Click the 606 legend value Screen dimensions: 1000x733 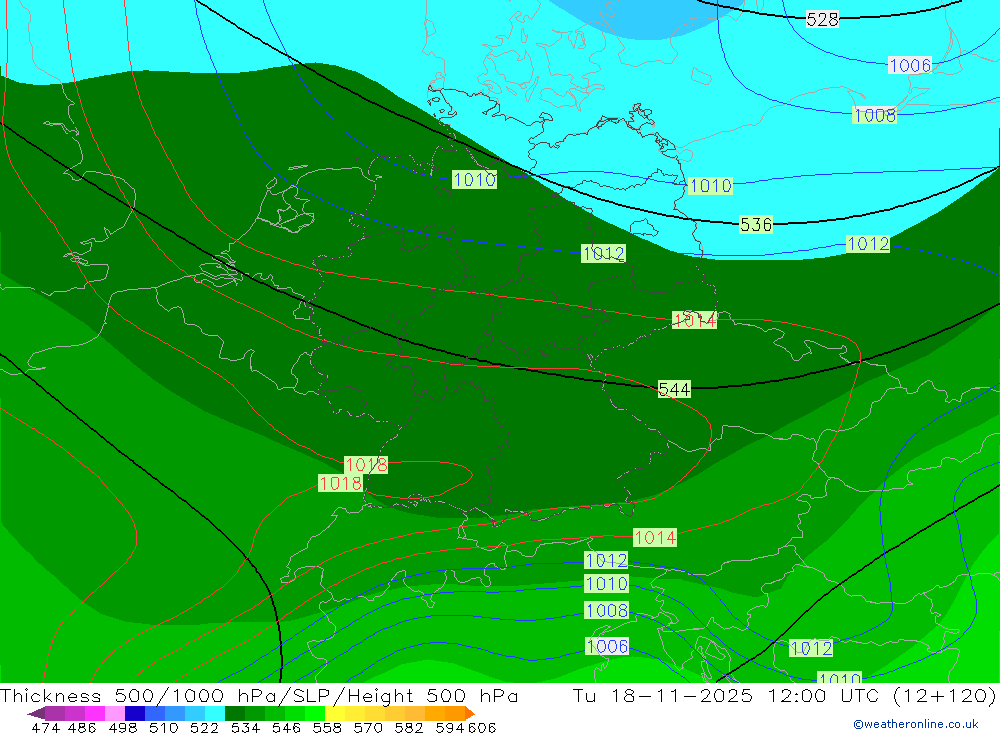482,727
